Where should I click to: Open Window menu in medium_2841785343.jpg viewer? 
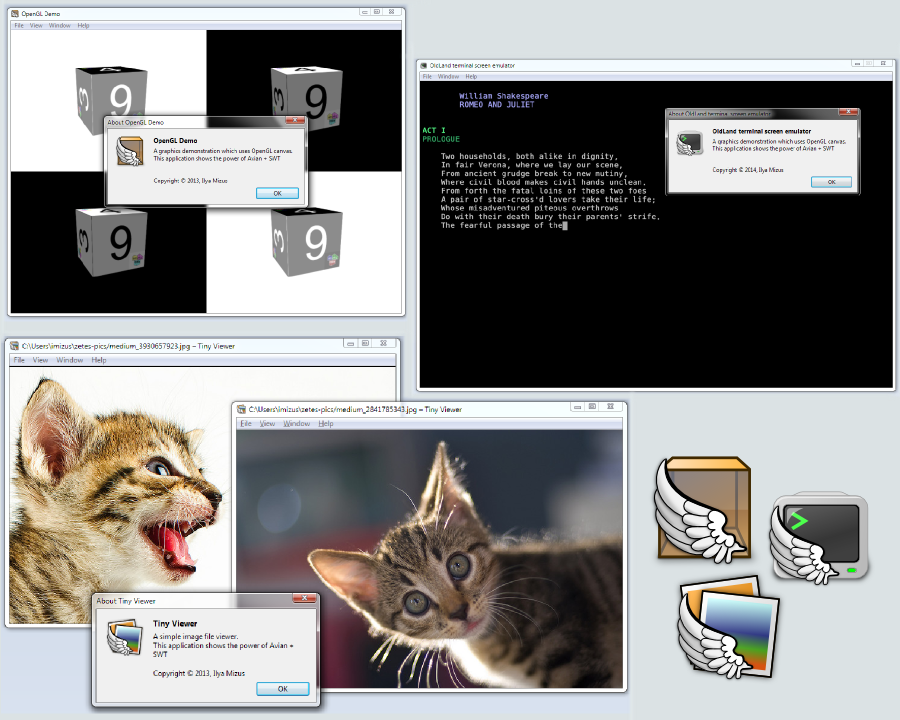click(x=297, y=423)
